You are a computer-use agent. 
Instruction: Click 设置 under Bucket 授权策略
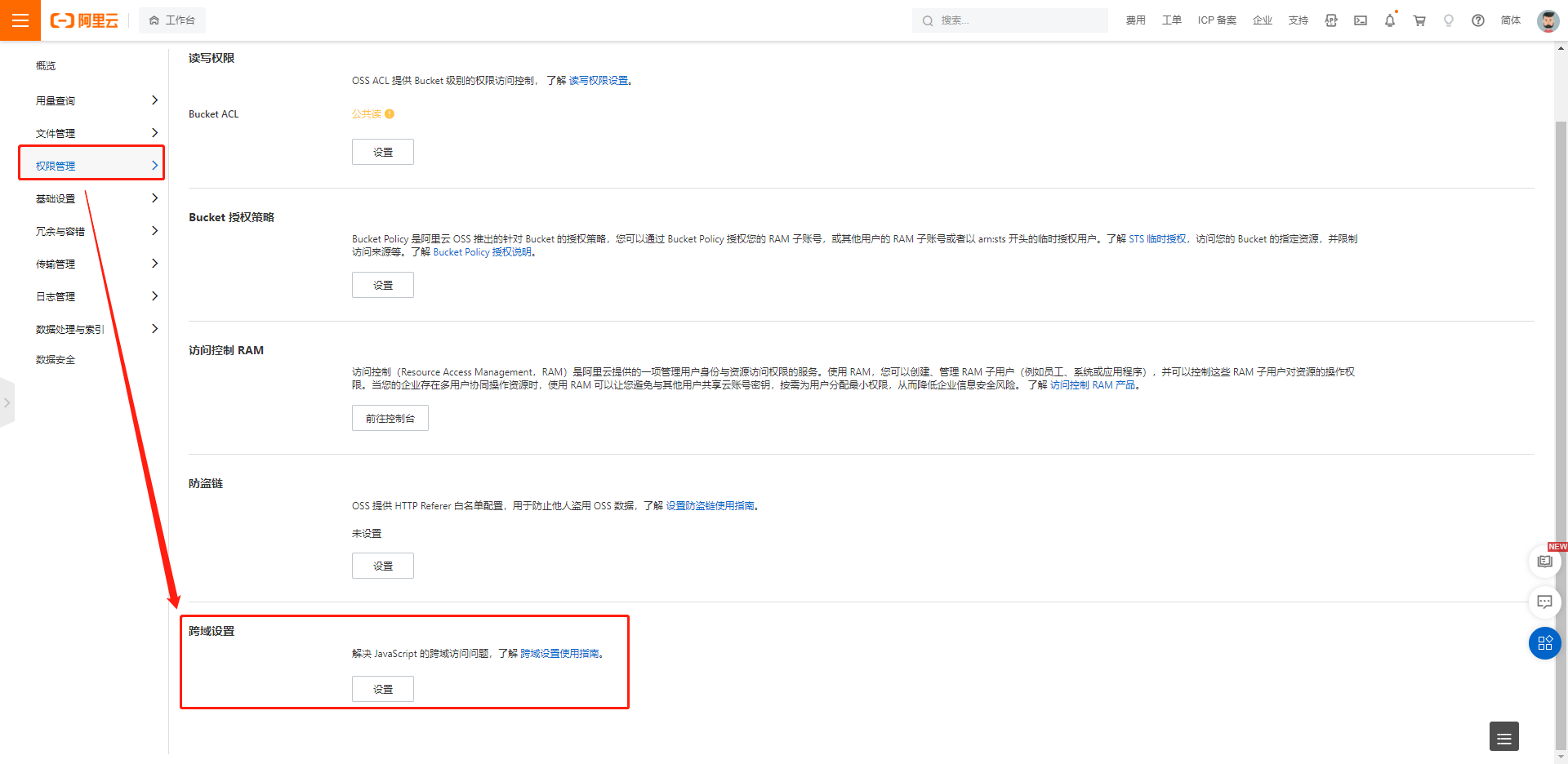pyautogui.click(x=383, y=285)
